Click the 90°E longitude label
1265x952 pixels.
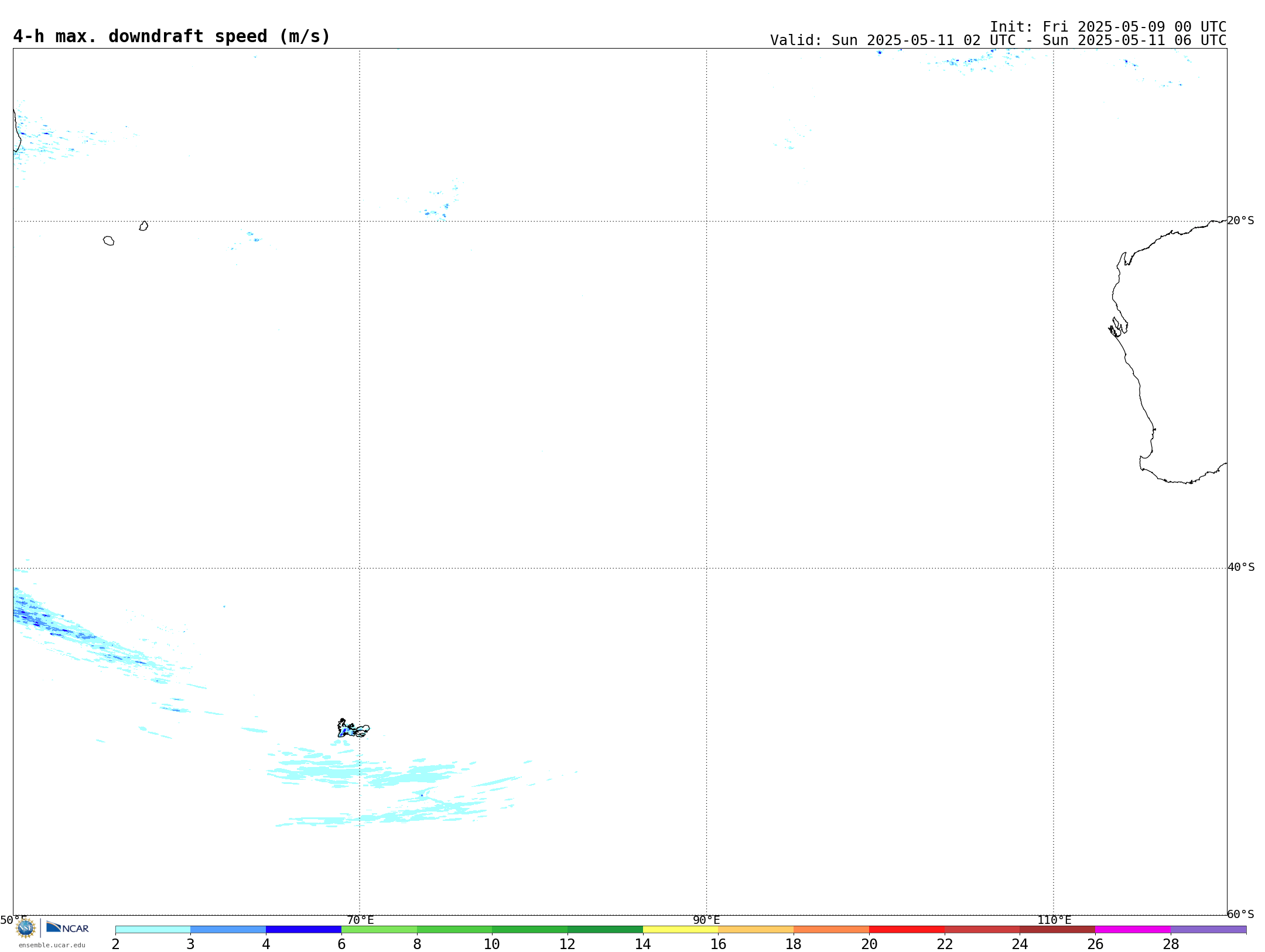click(706, 920)
